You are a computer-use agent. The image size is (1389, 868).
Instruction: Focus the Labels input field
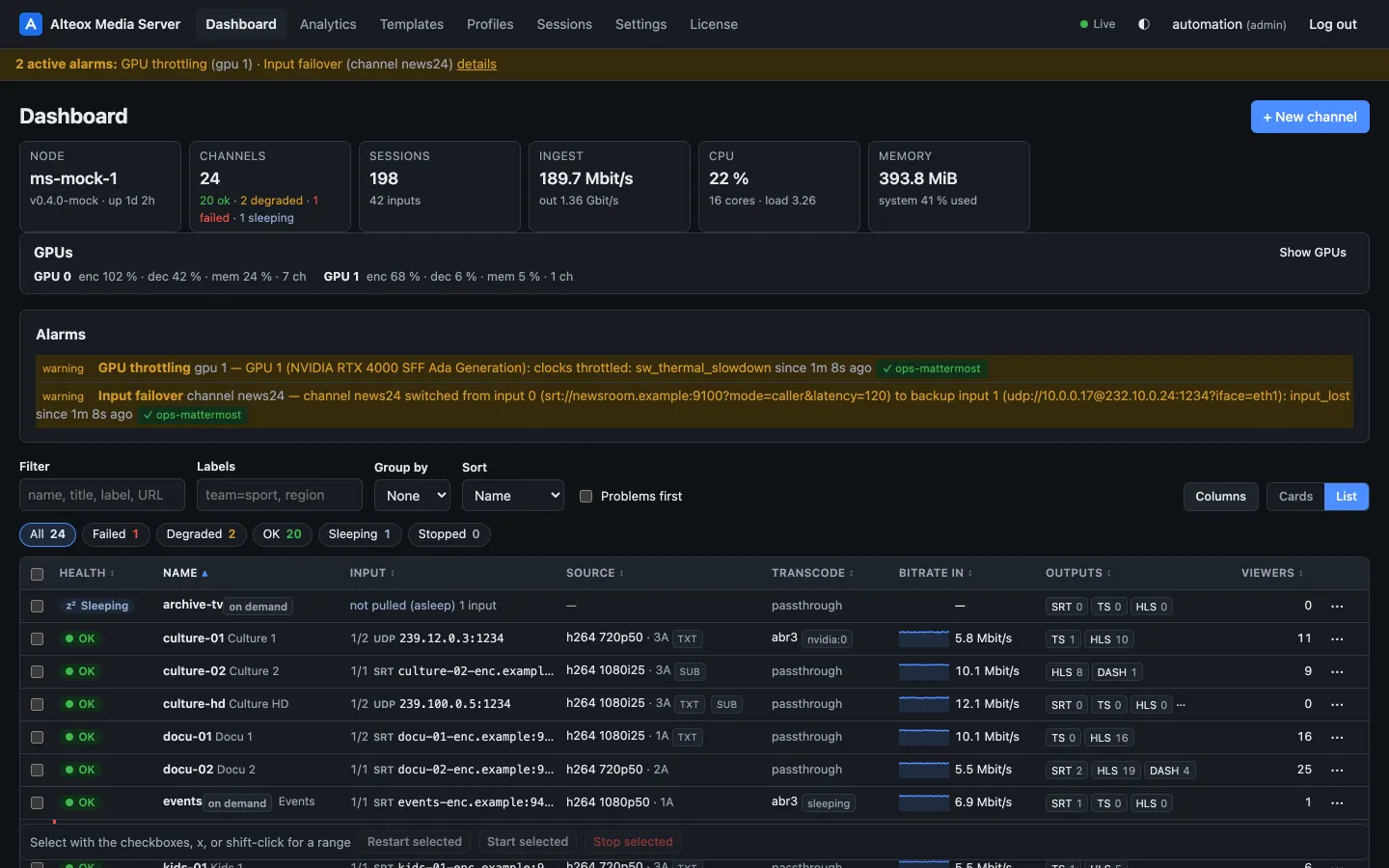[280, 495]
